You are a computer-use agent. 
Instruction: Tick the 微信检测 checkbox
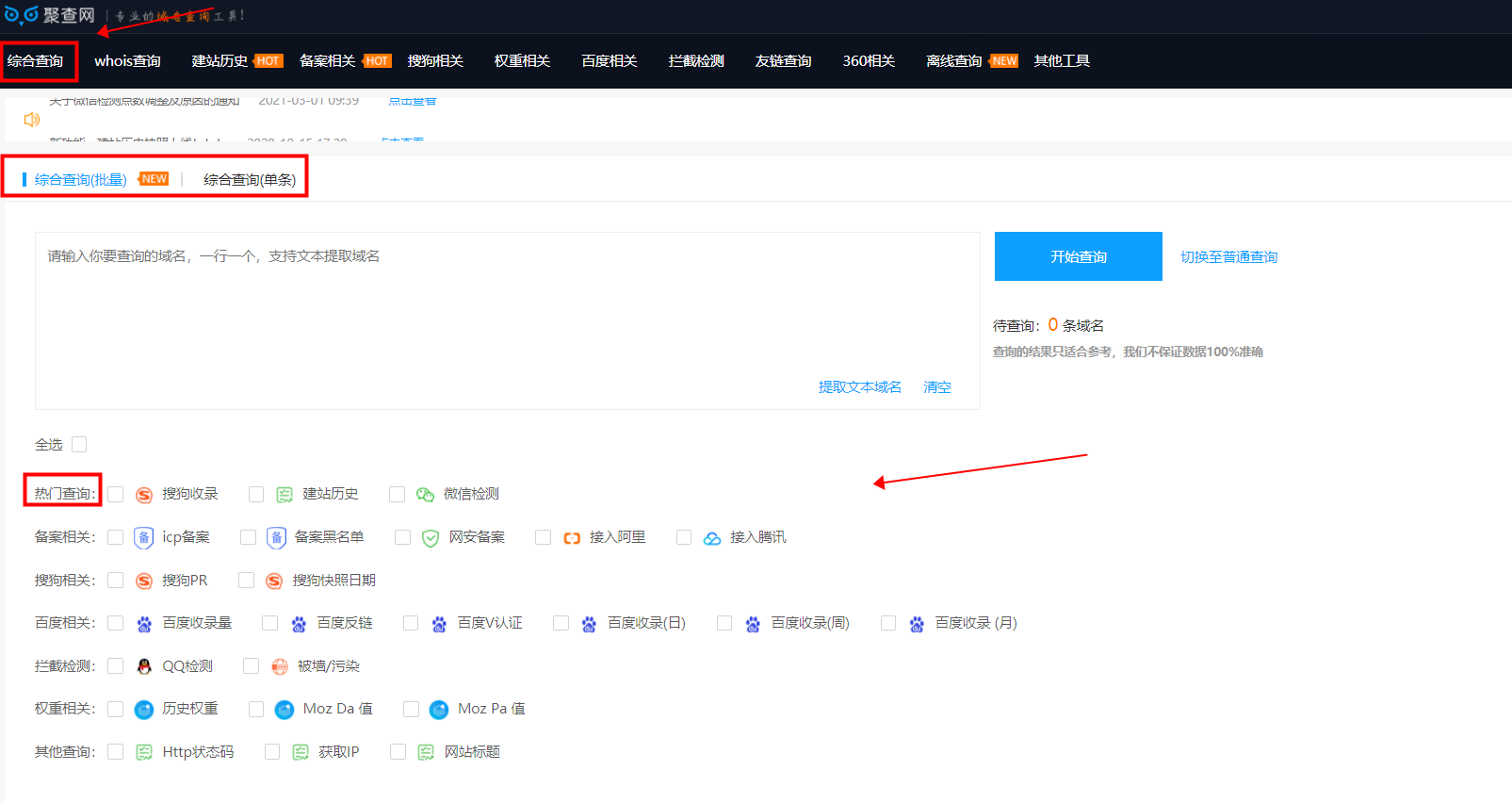click(x=397, y=494)
